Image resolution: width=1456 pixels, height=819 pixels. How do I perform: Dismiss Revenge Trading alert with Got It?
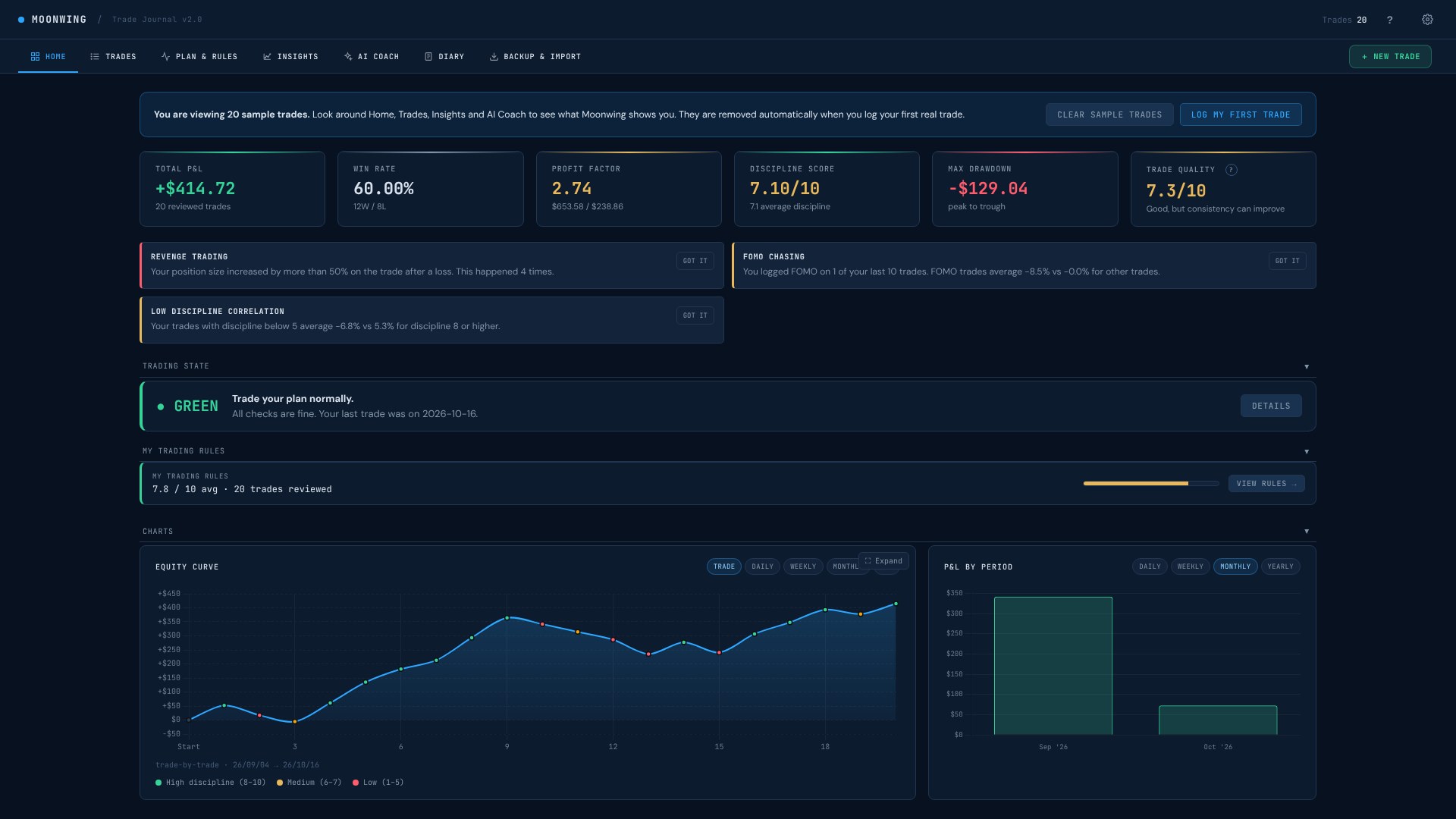(x=695, y=261)
